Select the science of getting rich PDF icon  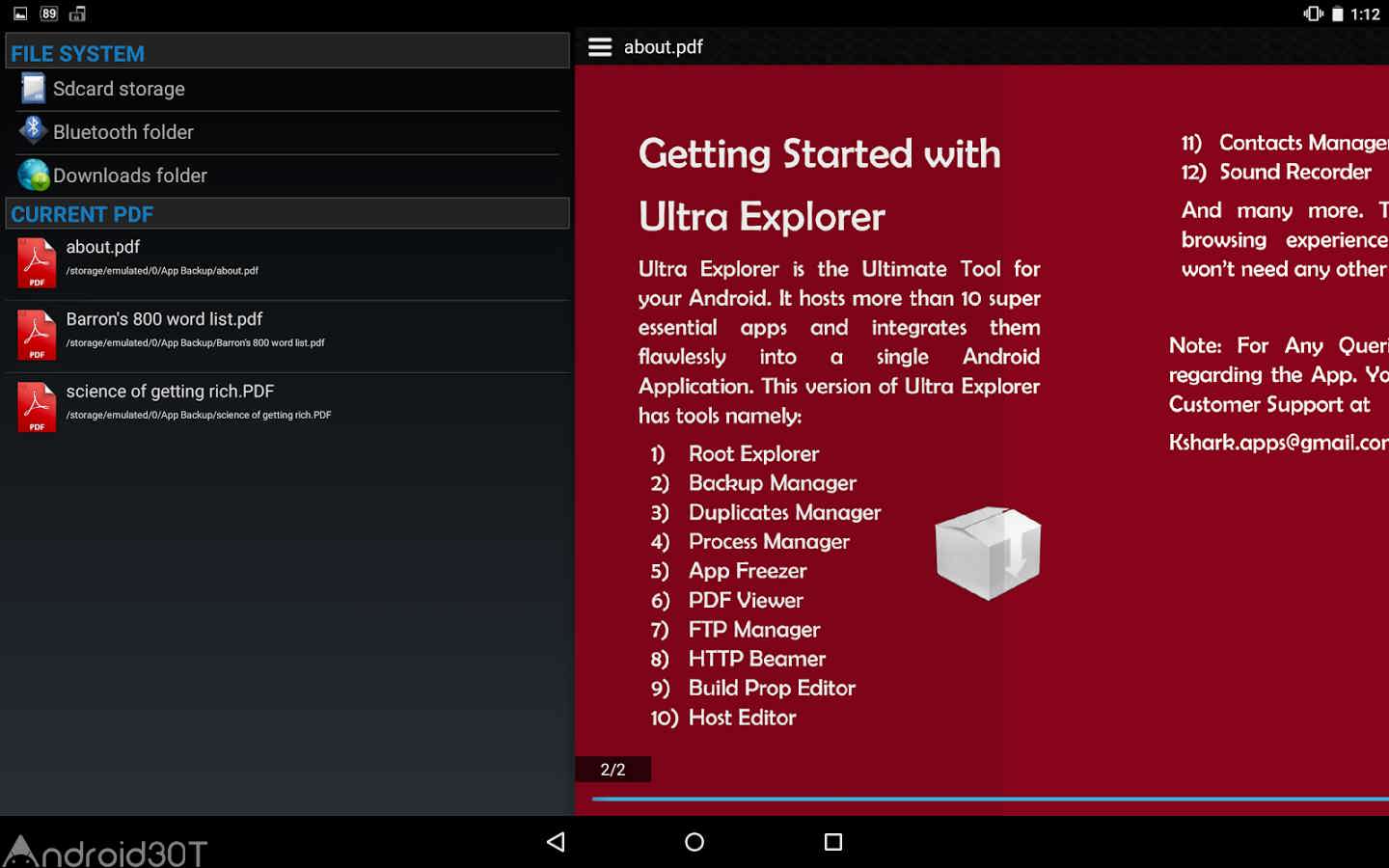(x=37, y=408)
